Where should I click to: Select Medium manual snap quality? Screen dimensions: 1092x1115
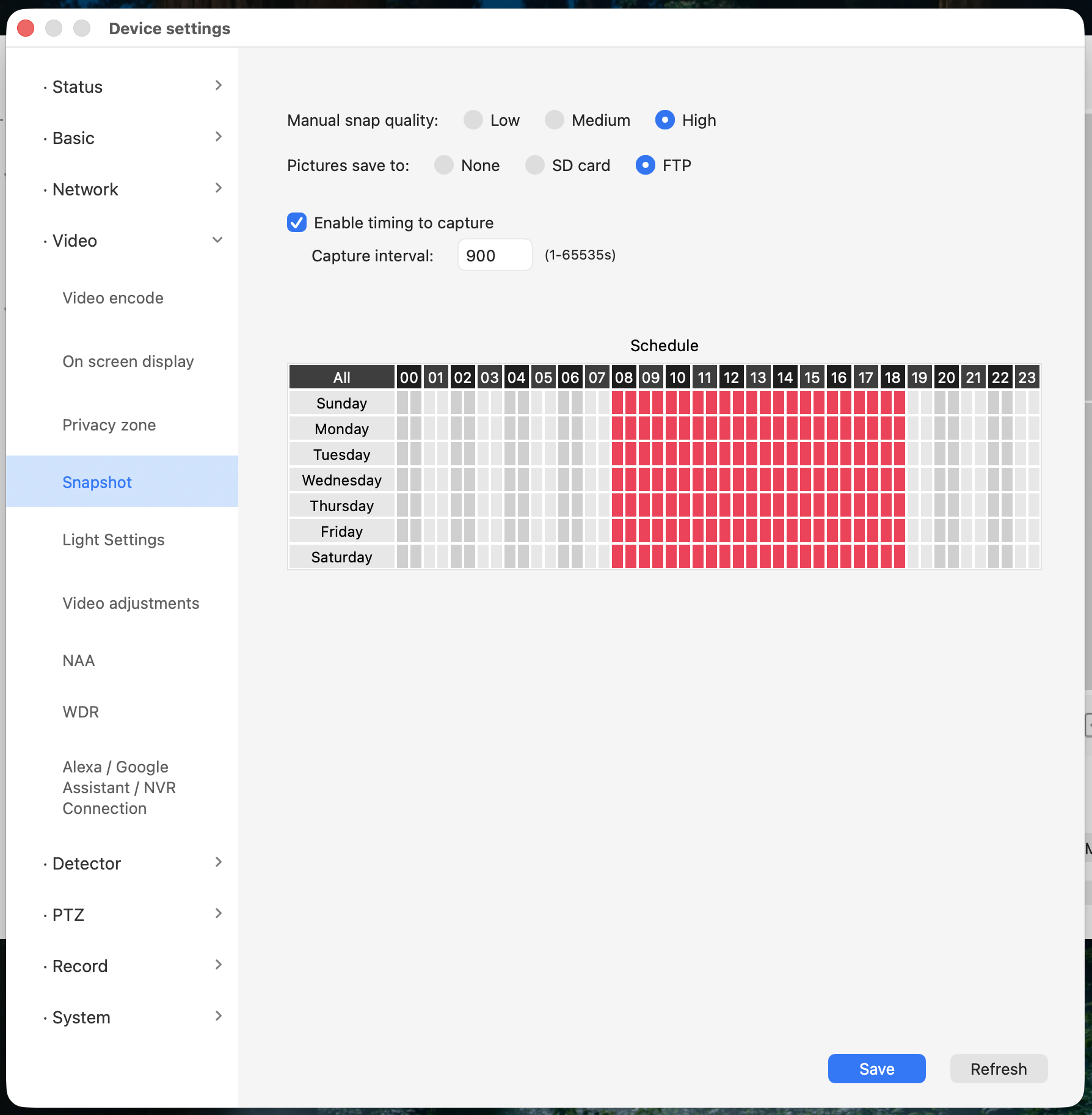555,120
